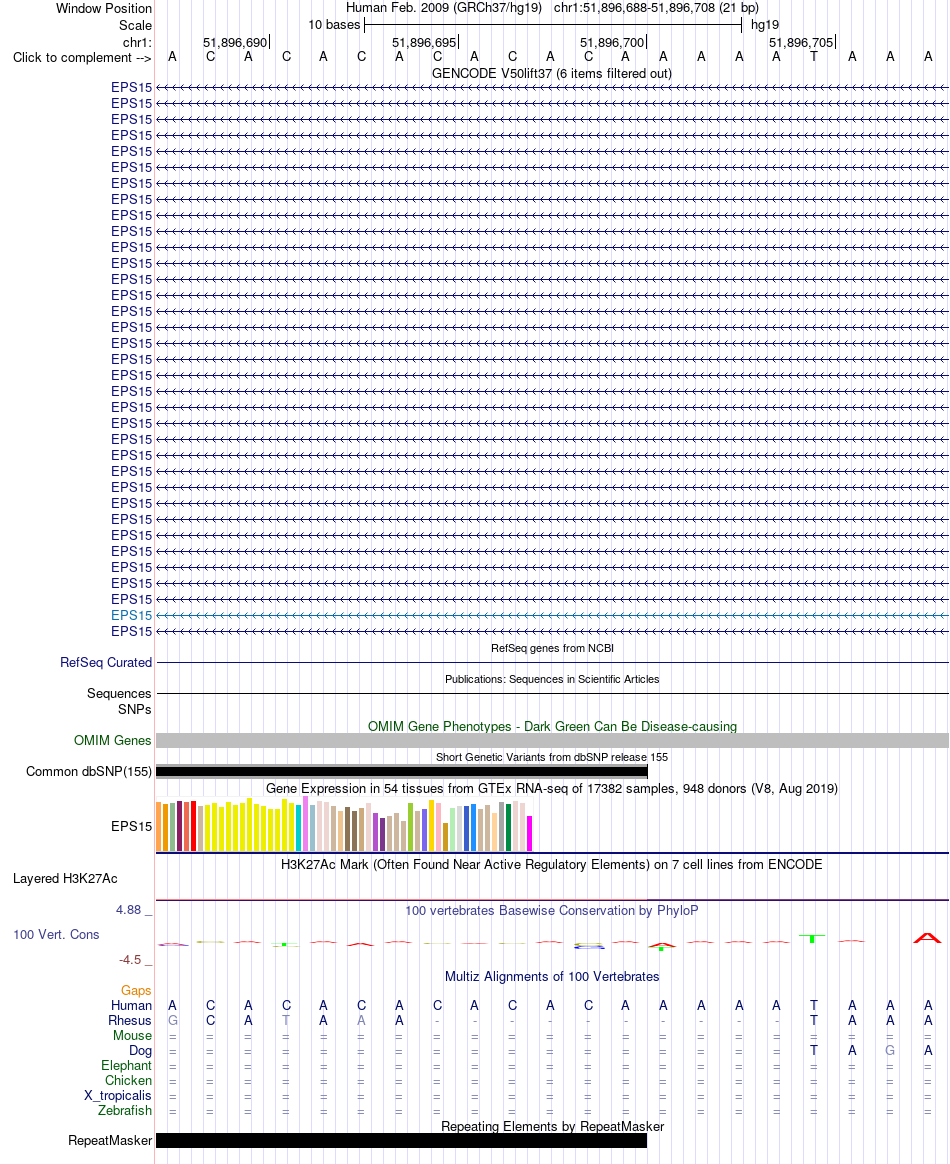The height and width of the screenshot is (1164, 950).
Task: Click the Human species label
Action: pos(131,1006)
